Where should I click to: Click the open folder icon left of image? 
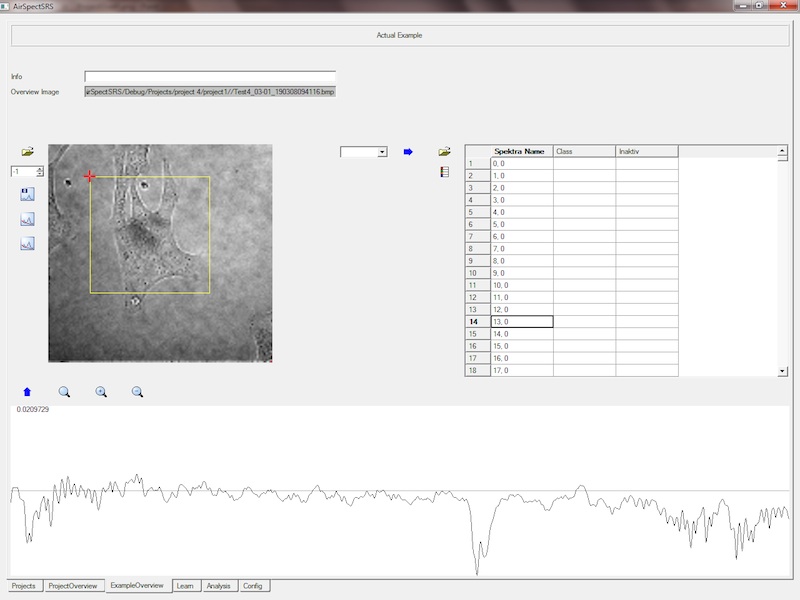[27, 152]
